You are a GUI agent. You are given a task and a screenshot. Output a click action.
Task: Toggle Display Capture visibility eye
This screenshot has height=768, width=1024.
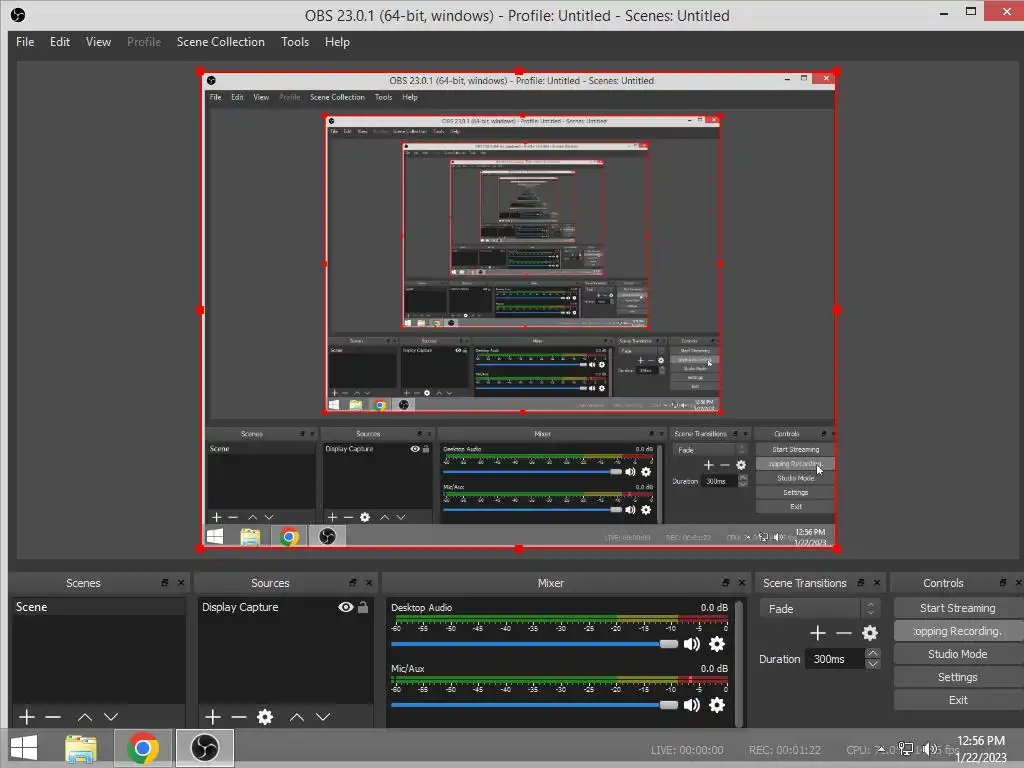345,607
